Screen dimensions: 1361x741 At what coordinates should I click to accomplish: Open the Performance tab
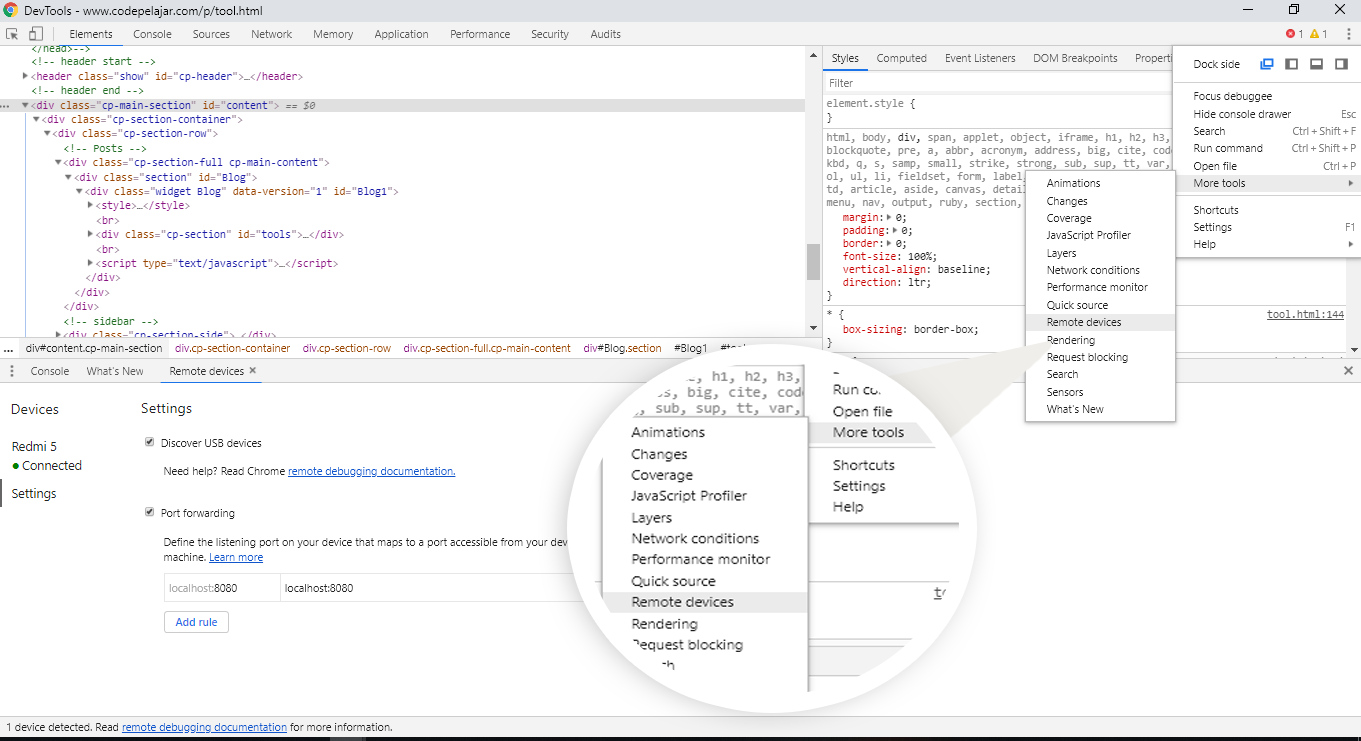[x=480, y=34]
